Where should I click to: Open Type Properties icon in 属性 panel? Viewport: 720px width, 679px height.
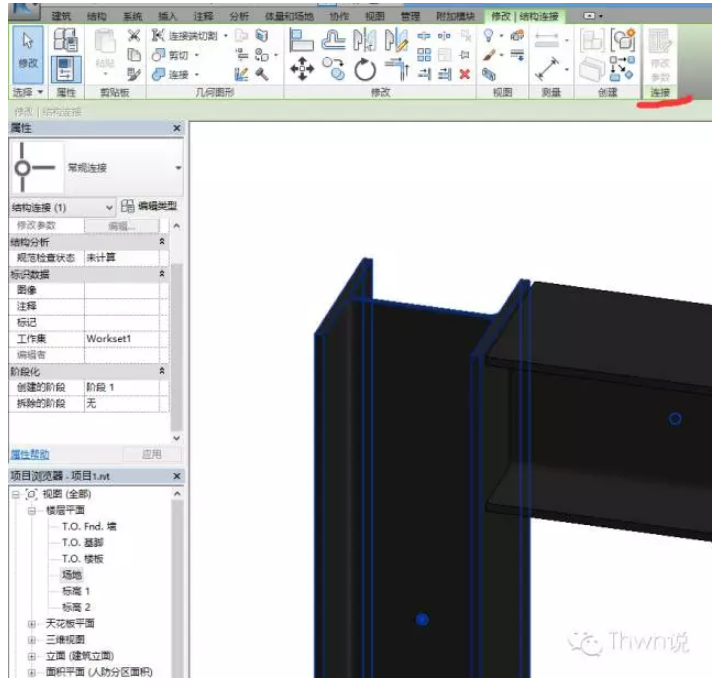pyautogui.click(x=65, y=39)
